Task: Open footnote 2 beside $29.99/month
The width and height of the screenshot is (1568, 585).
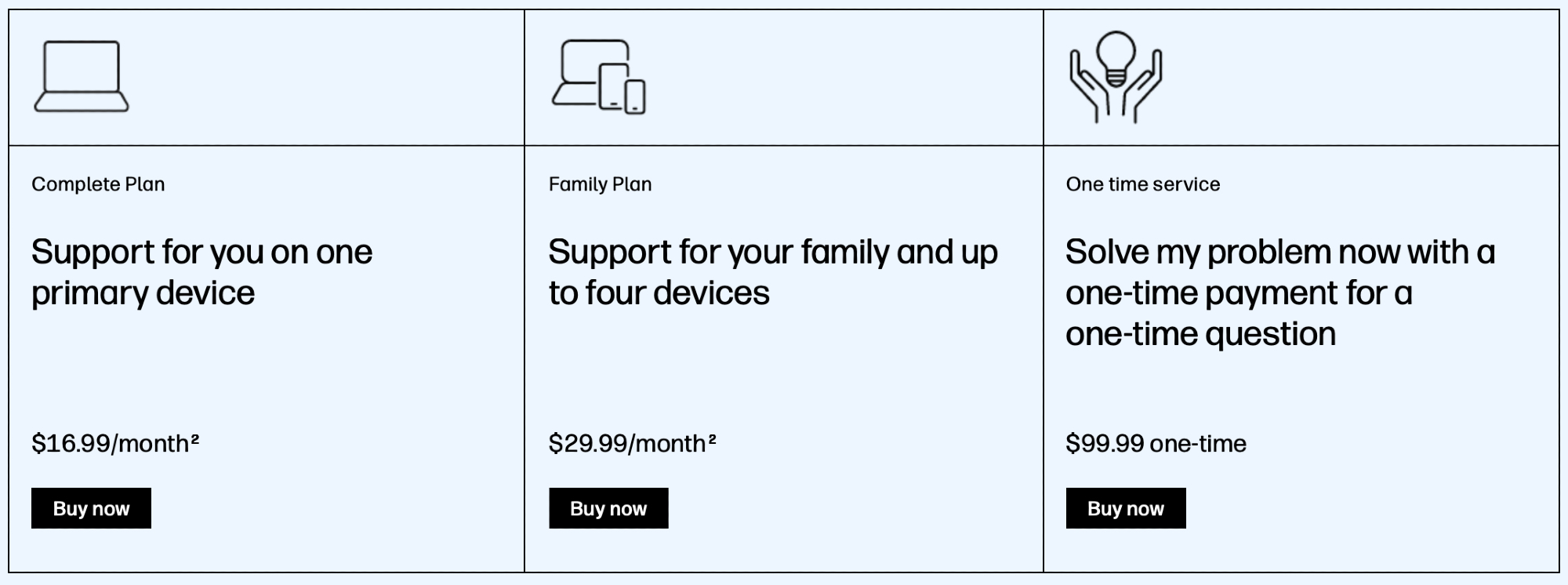Action: 713,439
